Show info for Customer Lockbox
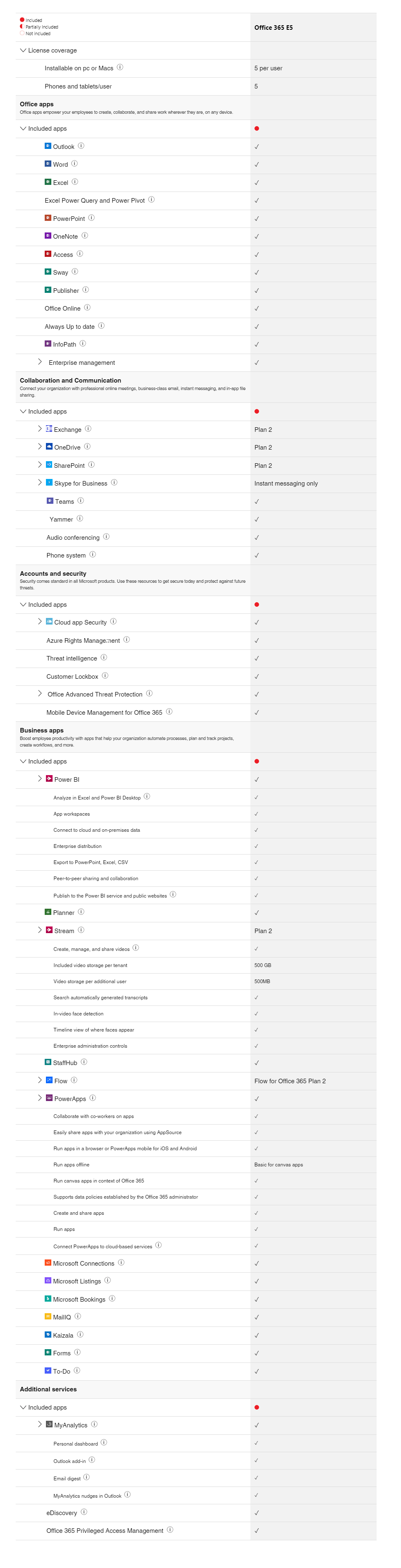Viewport: 401px width, 1568px height. tap(105, 676)
